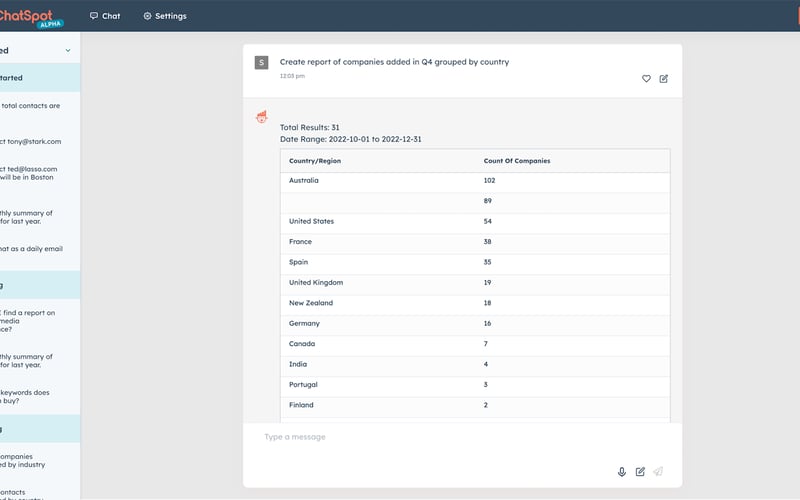Click the 12:03 pm timestamp
This screenshot has height=500, width=800.
(x=292, y=76)
